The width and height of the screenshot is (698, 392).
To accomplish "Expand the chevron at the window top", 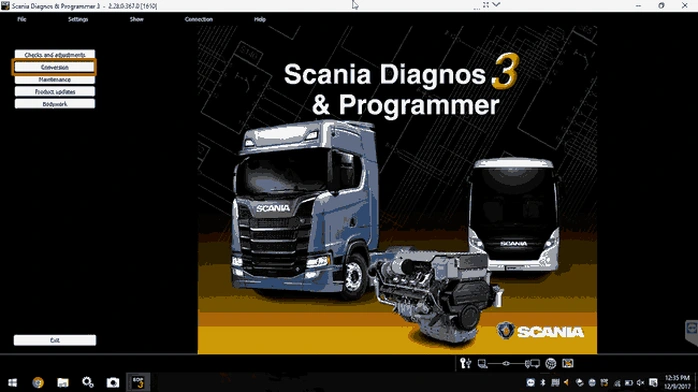I will (496, 5).
